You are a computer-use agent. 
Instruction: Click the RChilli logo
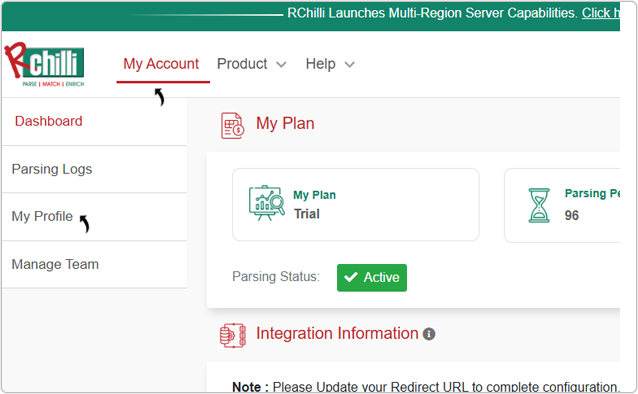pyautogui.click(x=44, y=64)
